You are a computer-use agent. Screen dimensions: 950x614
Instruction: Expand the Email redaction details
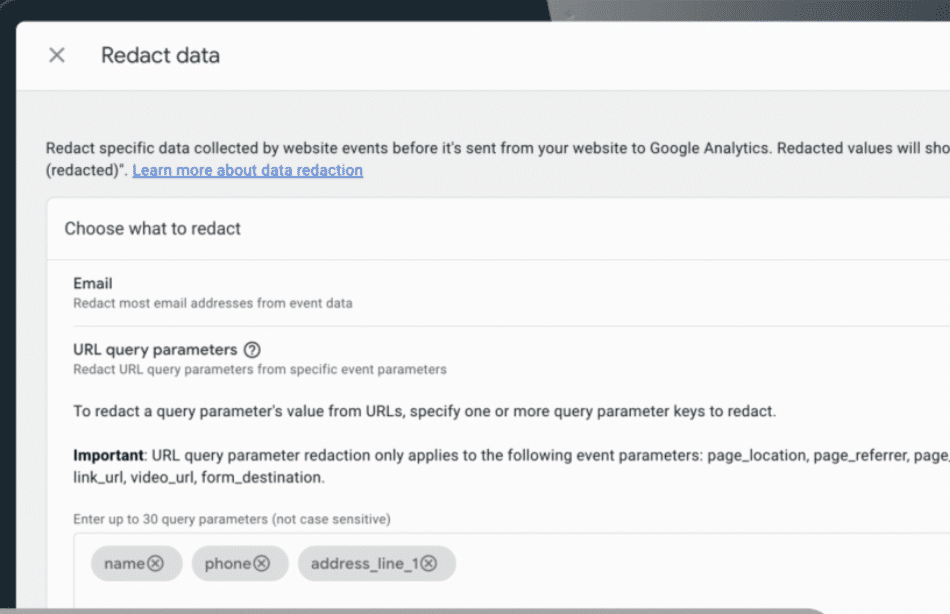click(x=93, y=283)
